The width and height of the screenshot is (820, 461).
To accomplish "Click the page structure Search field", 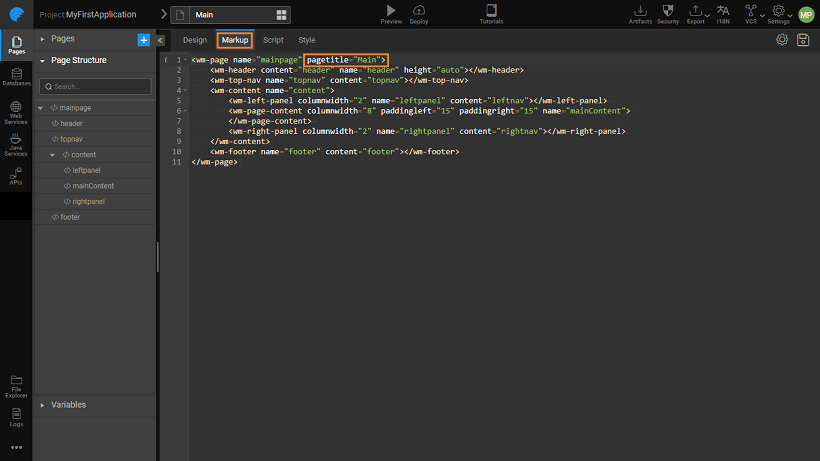I will pos(95,87).
